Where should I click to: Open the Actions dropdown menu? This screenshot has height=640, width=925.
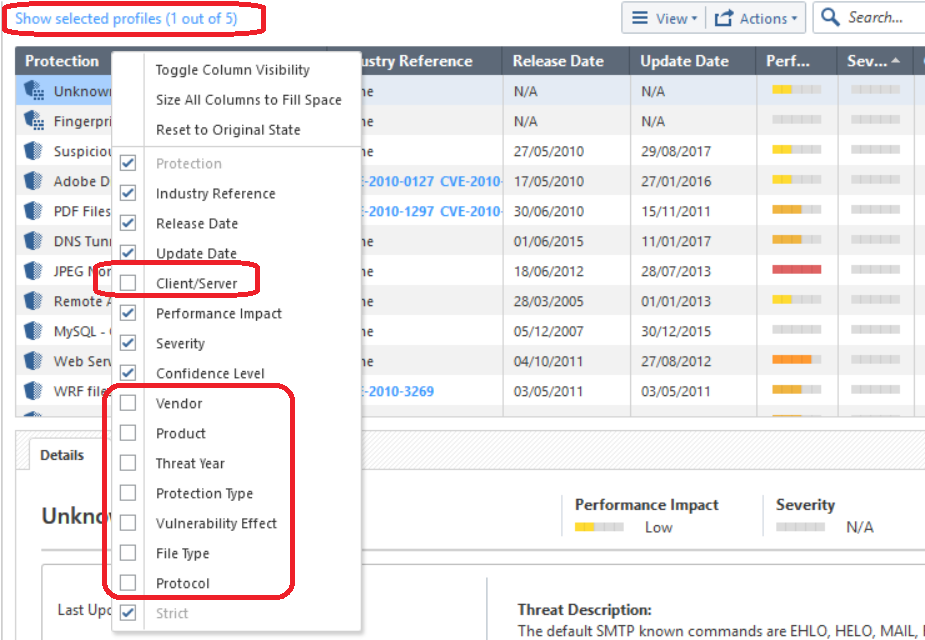(x=765, y=17)
